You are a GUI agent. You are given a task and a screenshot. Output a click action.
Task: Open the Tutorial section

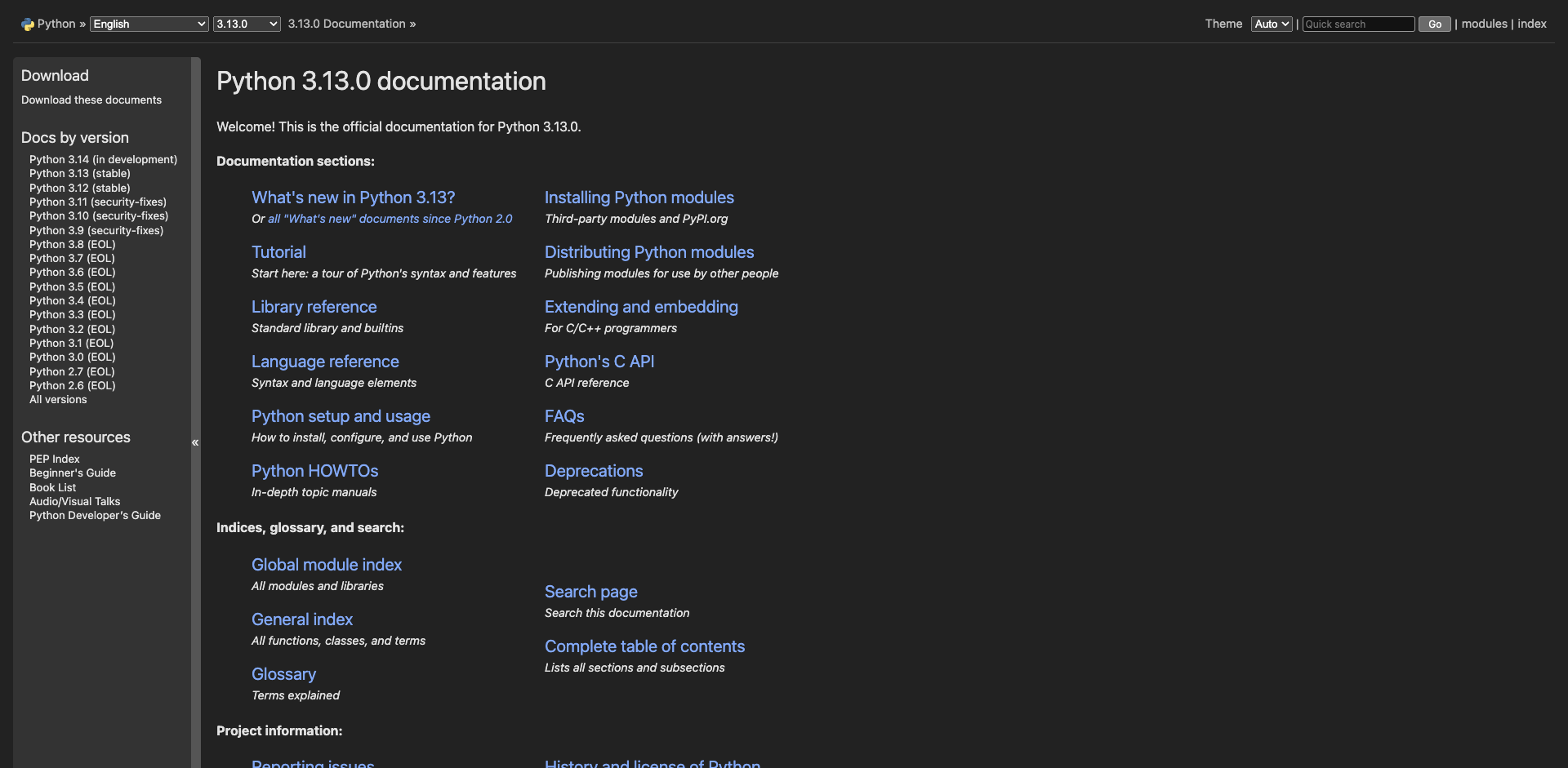[x=278, y=252]
